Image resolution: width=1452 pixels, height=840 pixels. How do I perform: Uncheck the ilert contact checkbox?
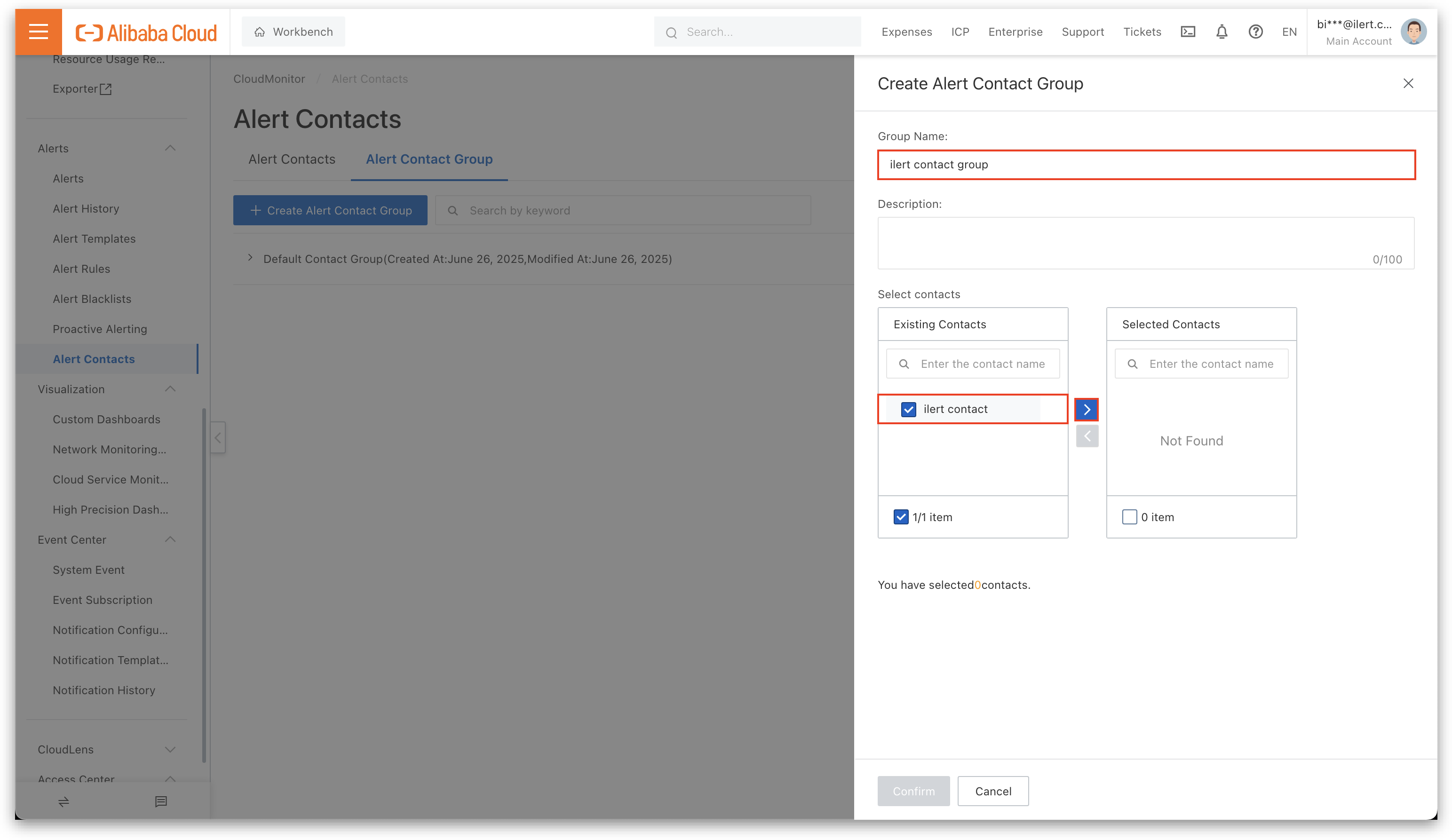pos(908,409)
